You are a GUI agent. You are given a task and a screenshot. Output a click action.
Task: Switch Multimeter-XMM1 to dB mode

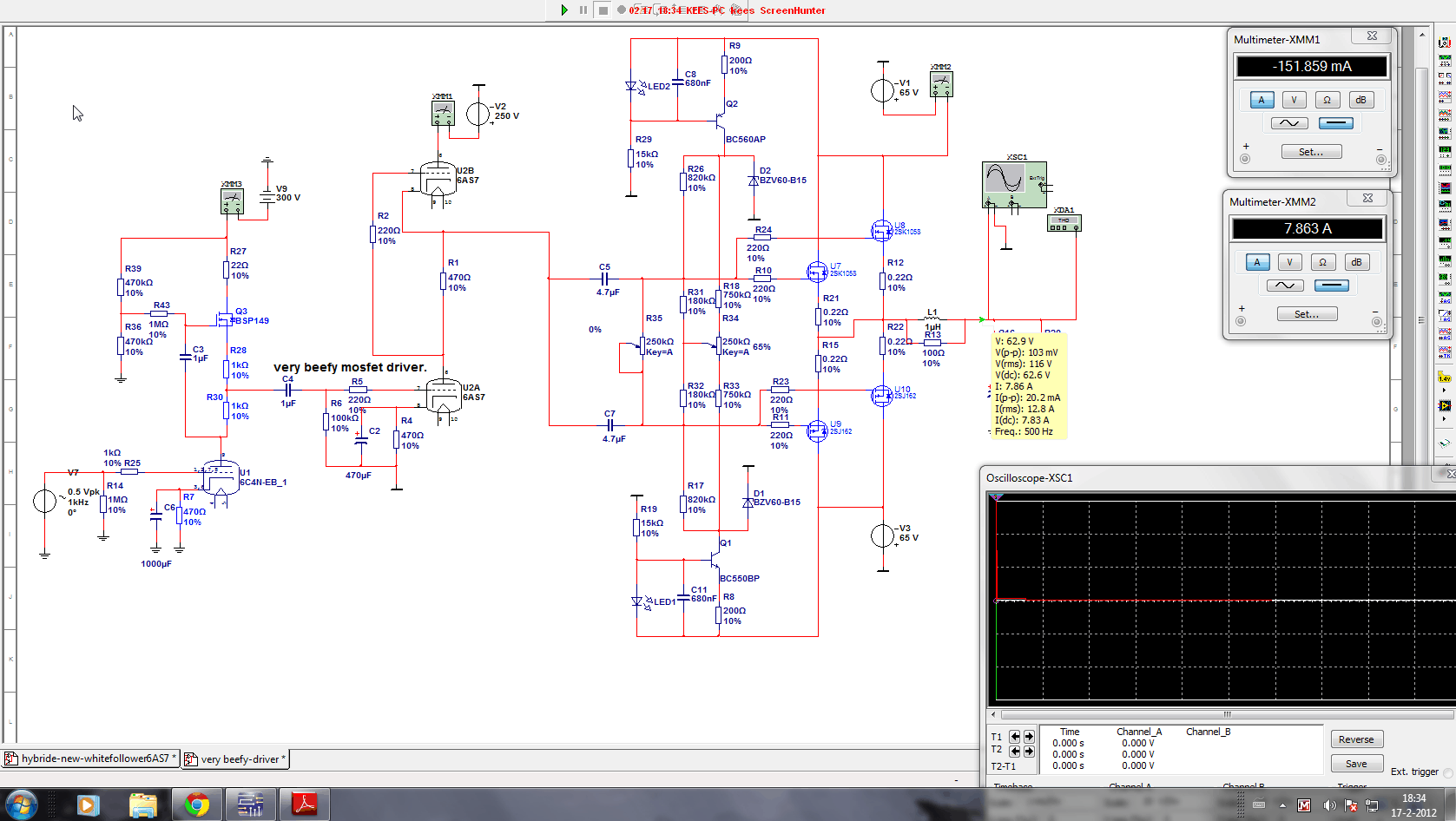point(1360,100)
